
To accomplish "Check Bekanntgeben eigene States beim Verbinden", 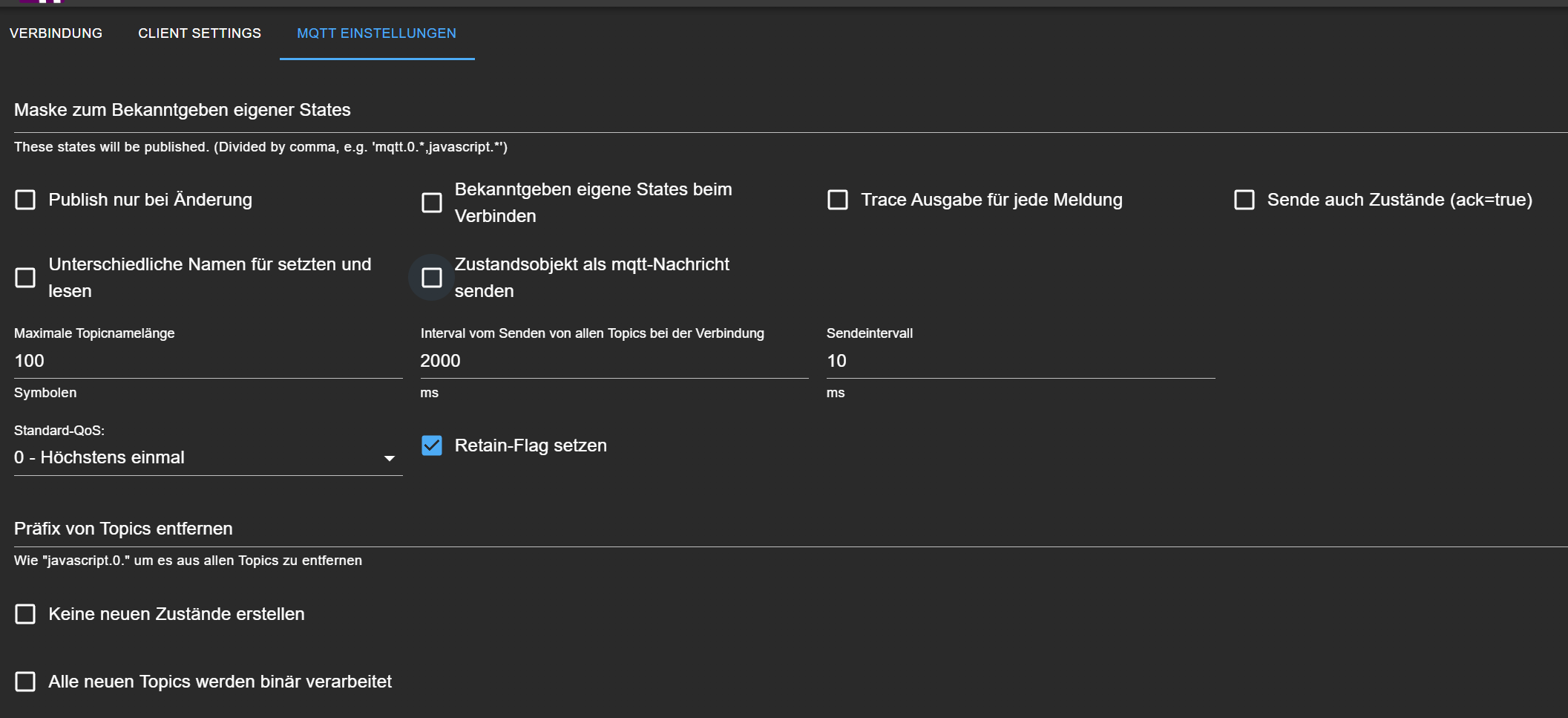I will tap(431, 203).
